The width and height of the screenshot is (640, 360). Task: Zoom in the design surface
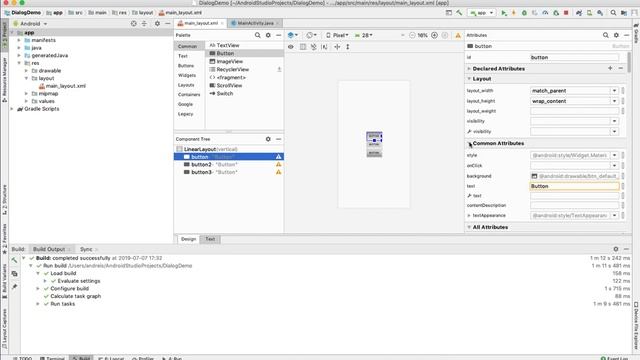click(434, 36)
